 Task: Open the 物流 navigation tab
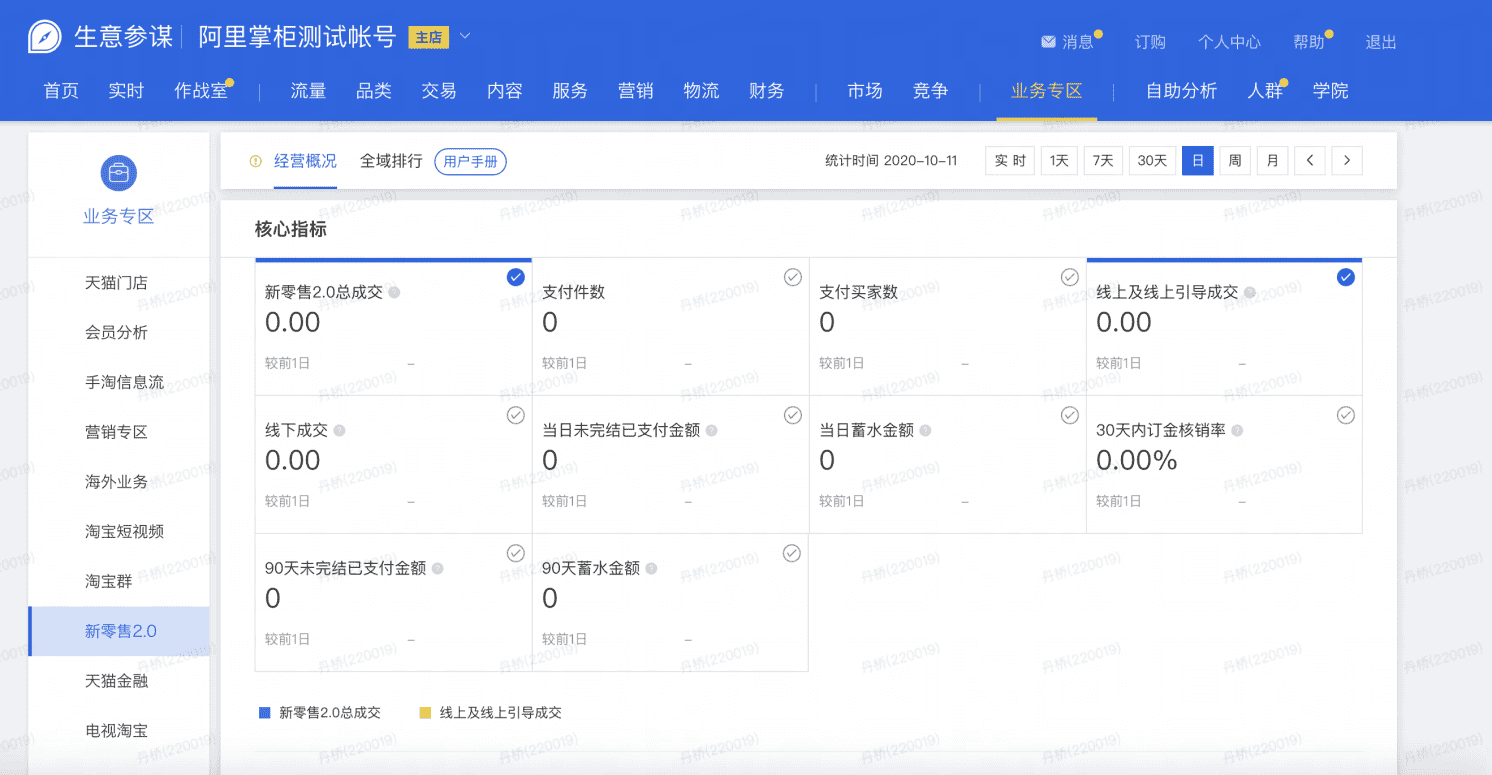pos(701,91)
